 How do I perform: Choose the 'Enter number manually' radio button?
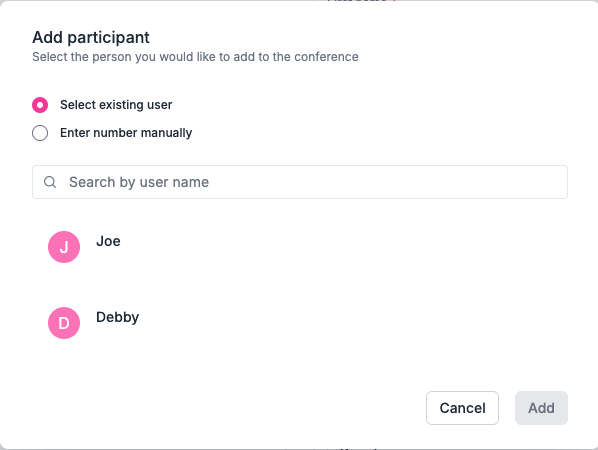[40, 133]
